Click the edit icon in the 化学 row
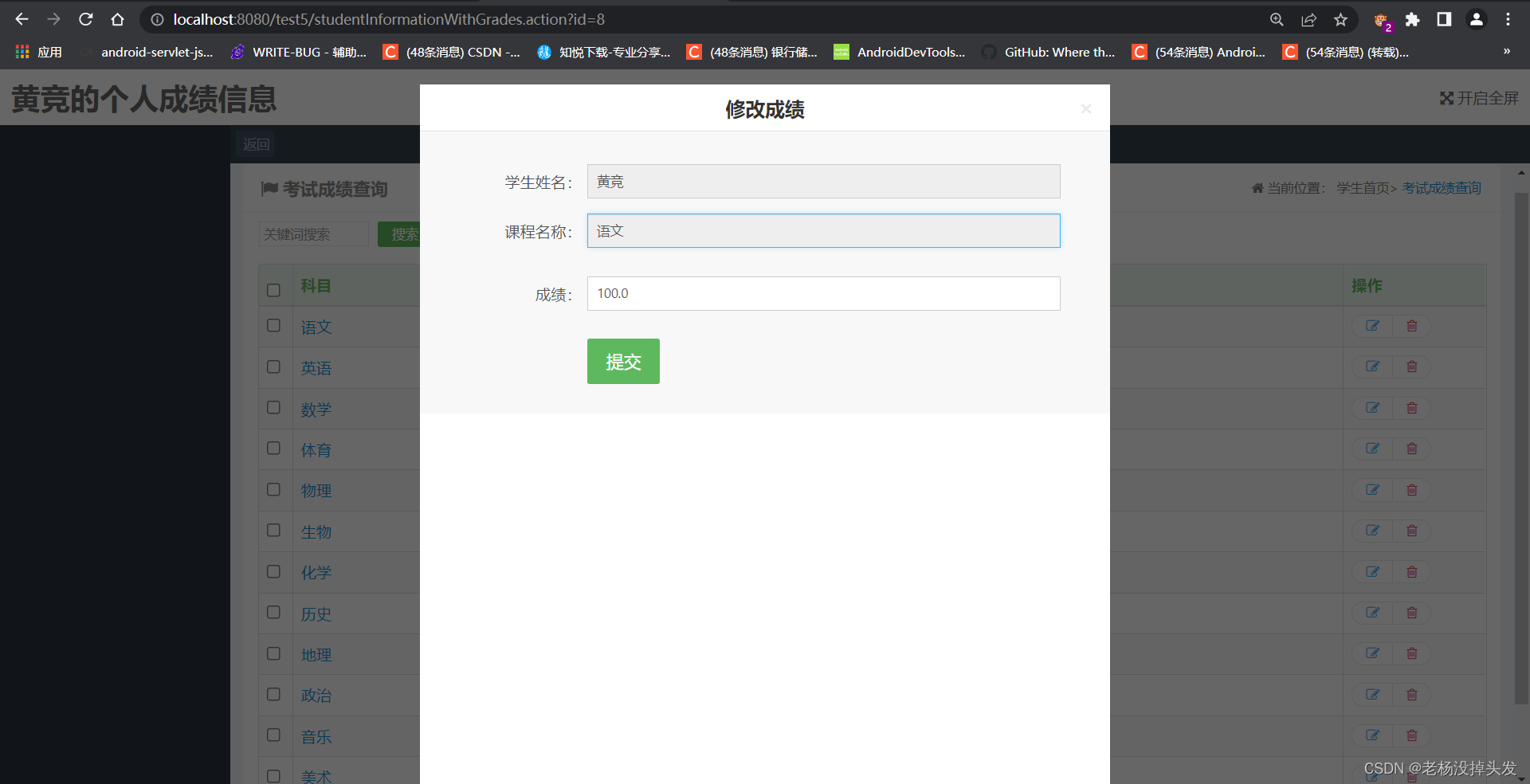This screenshot has width=1530, height=784. tap(1372, 572)
